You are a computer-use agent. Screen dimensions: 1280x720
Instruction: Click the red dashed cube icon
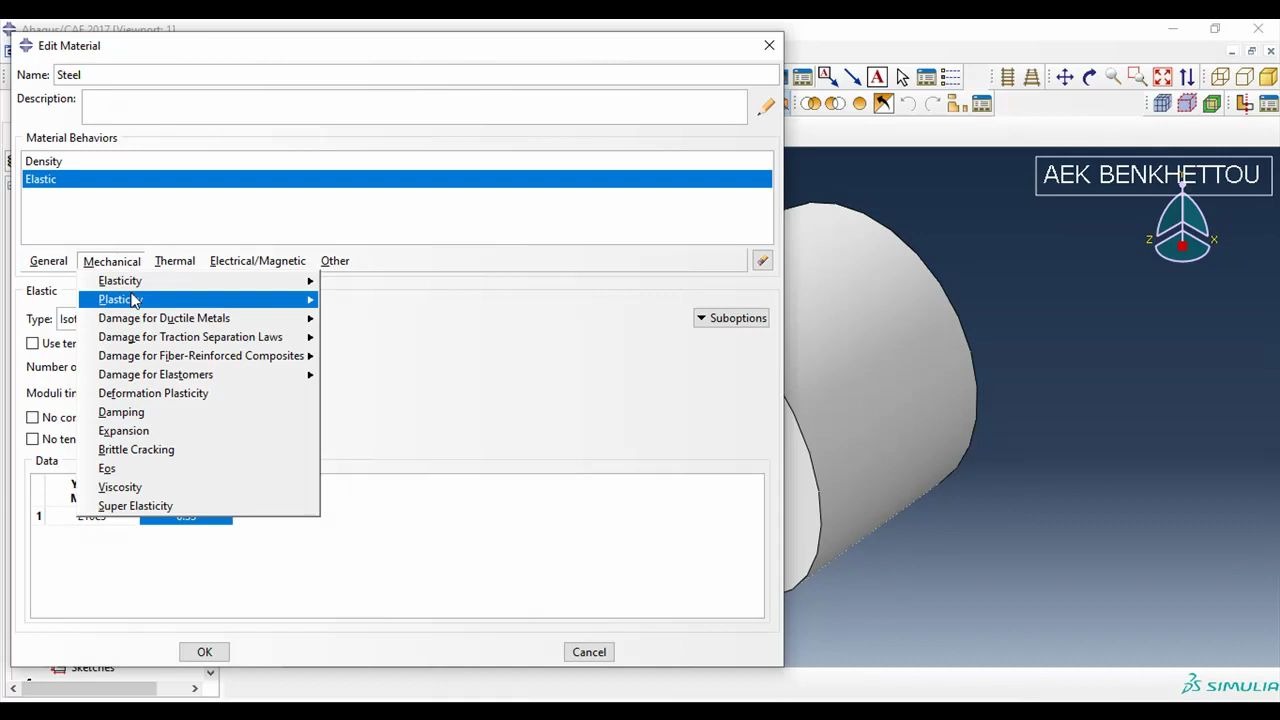click(x=1187, y=103)
